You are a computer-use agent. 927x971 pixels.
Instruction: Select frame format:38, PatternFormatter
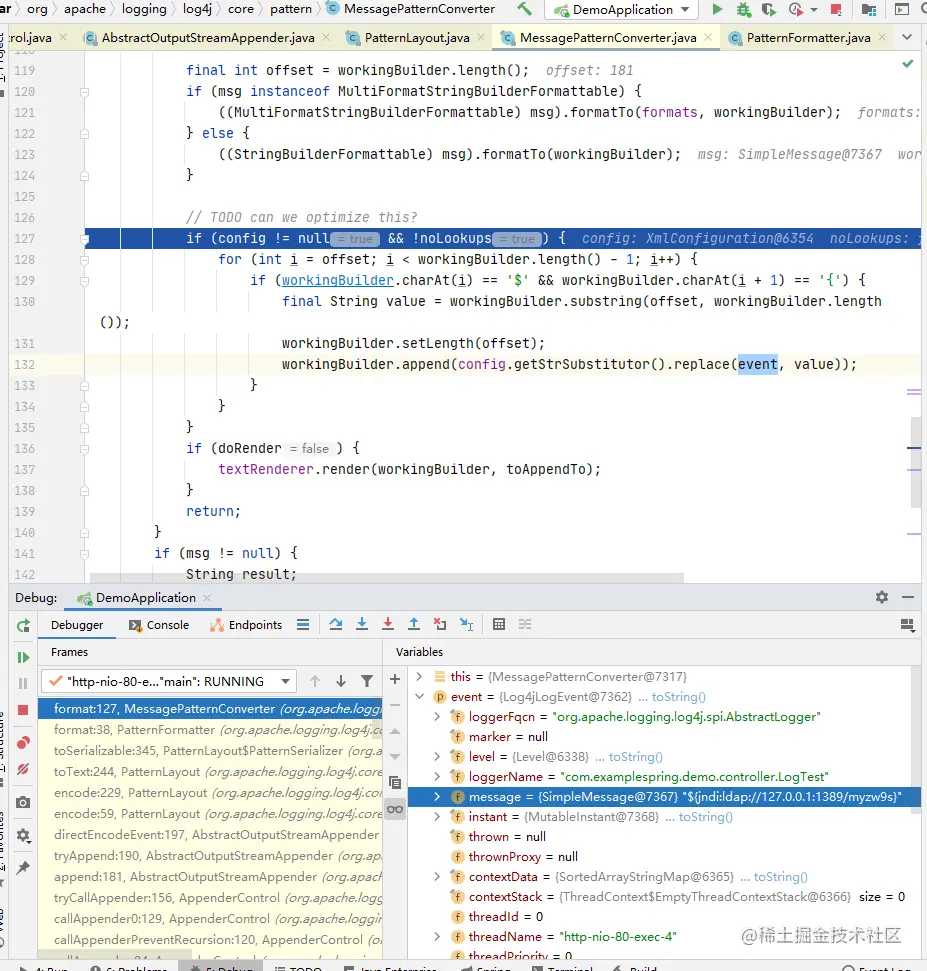[210, 729]
